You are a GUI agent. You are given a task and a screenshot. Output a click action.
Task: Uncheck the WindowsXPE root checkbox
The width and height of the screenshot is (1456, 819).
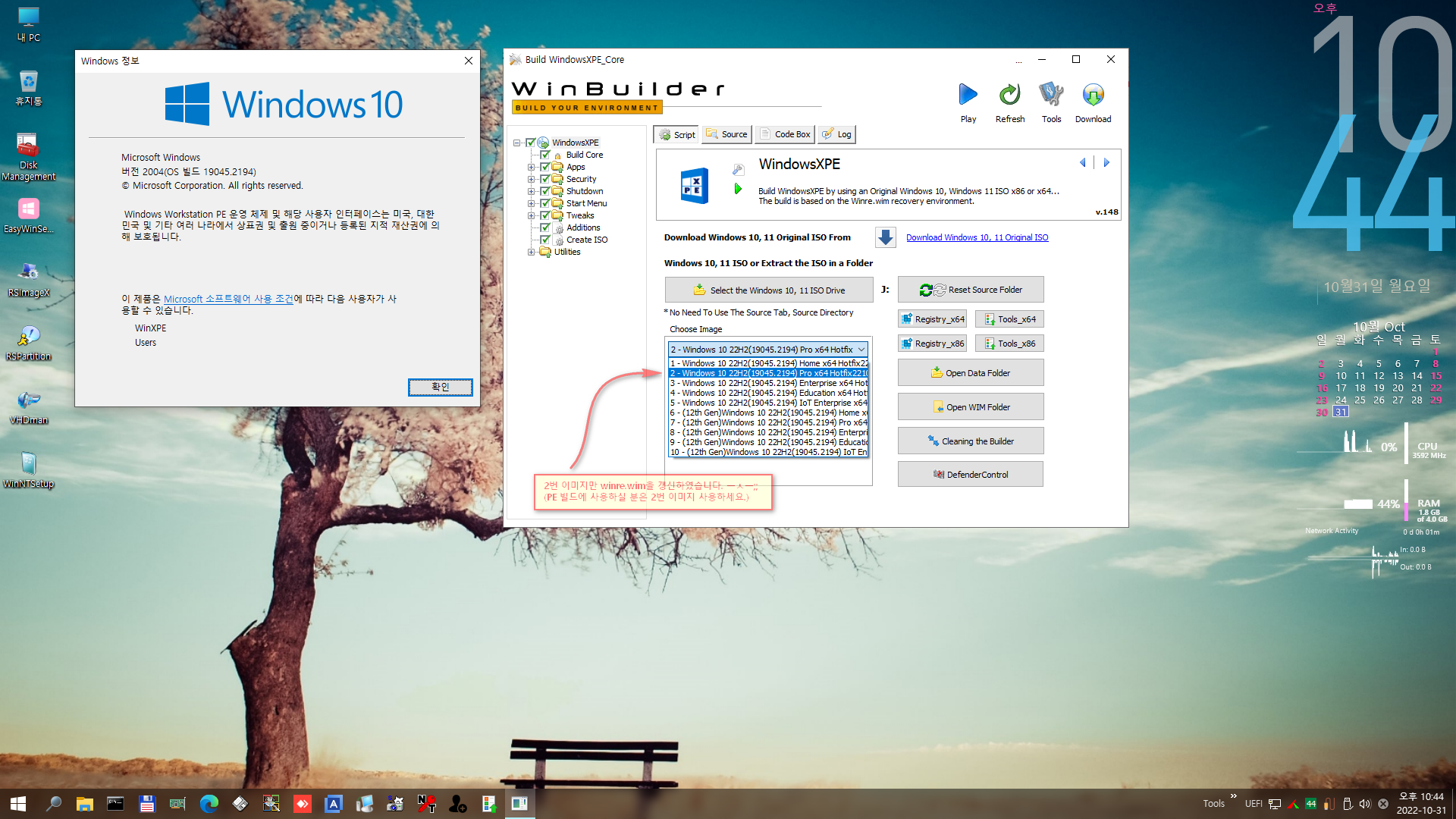(531, 143)
